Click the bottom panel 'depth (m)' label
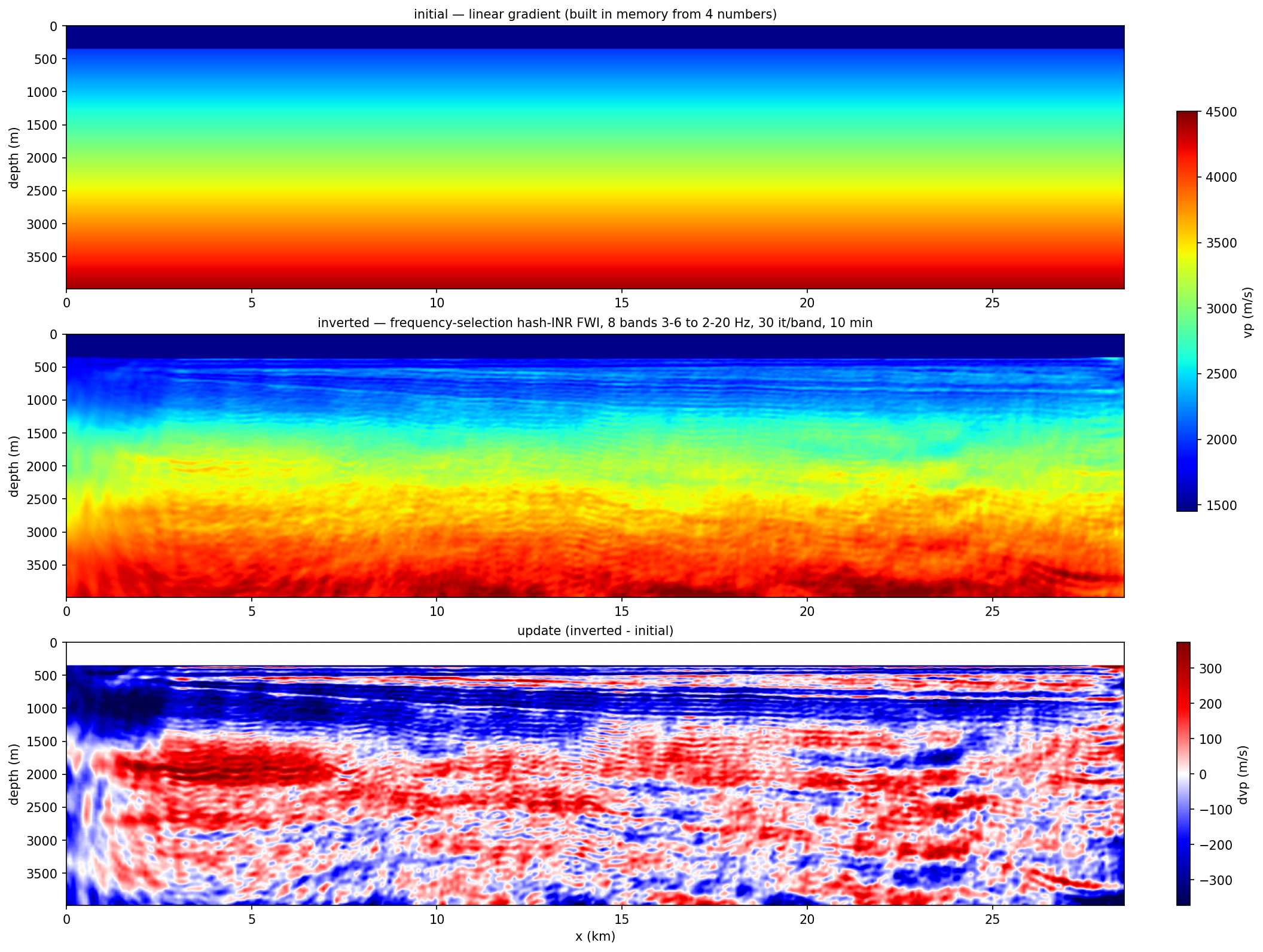The height and width of the screenshot is (952, 1263). click(14, 774)
